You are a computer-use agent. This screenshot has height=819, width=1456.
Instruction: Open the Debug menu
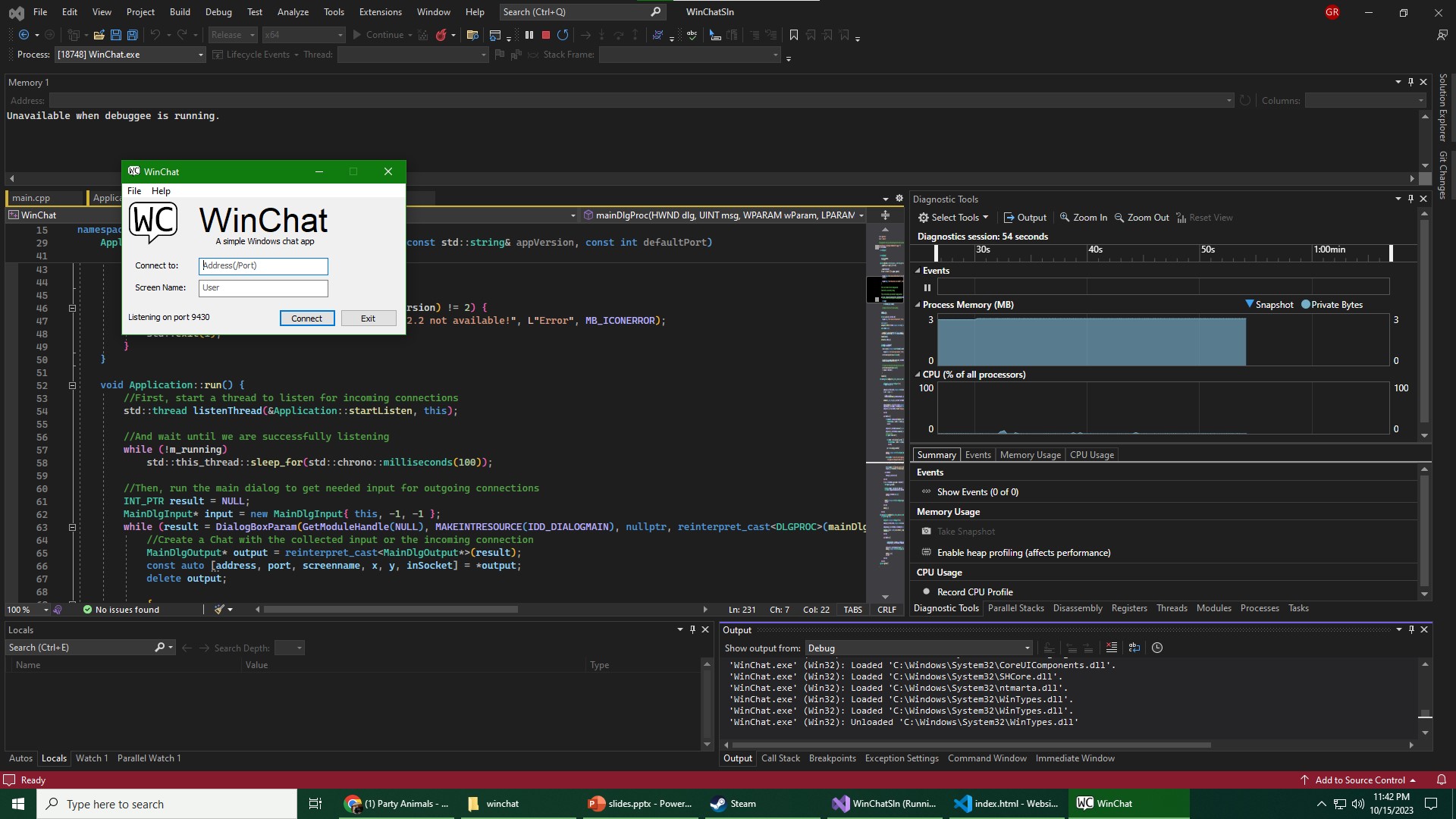pyautogui.click(x=218, y=12)
